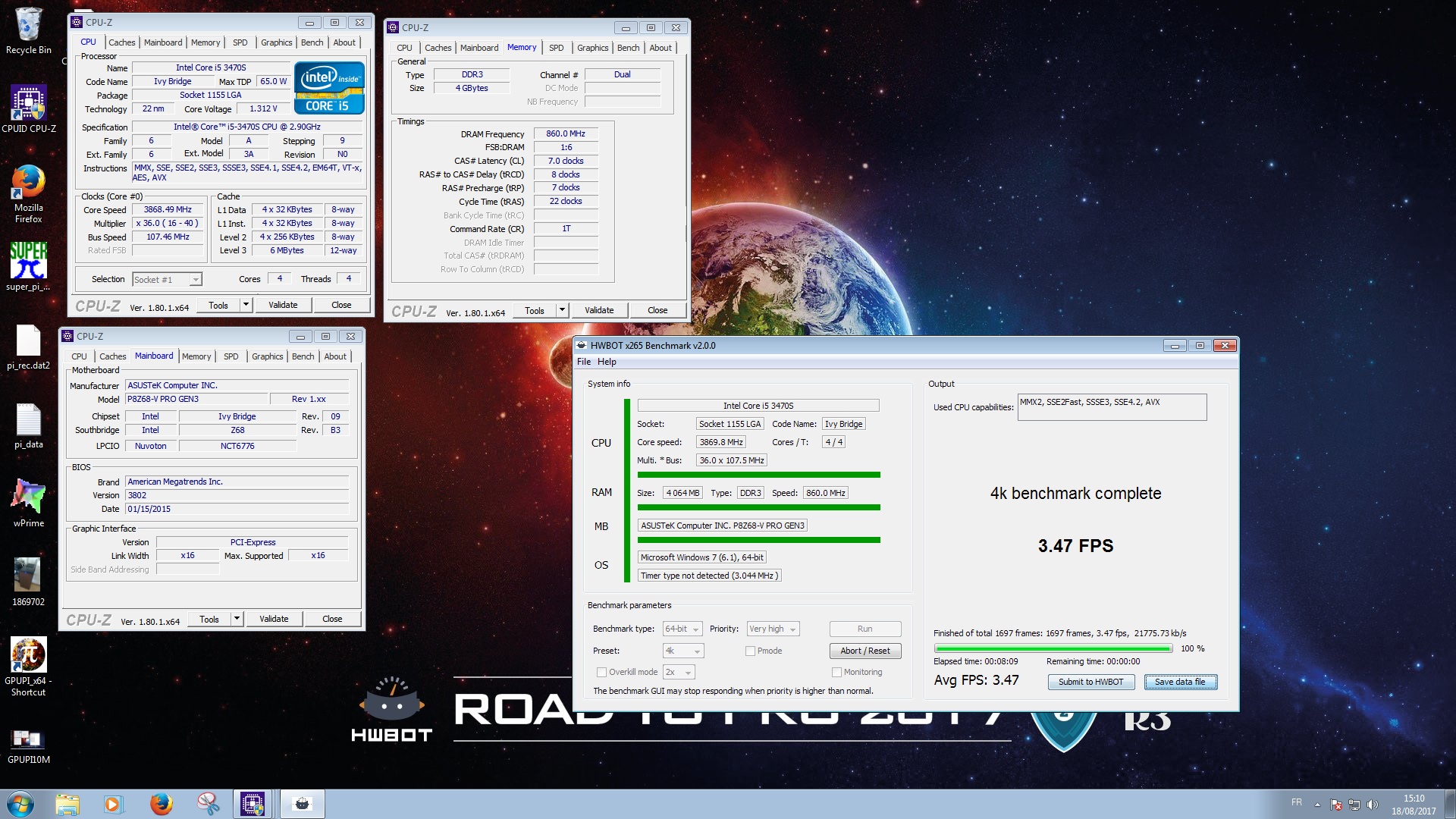Click title bar icon of Mainboard CPU-Z window
The width and height of the screenshot is (1456, 819).
67,336
